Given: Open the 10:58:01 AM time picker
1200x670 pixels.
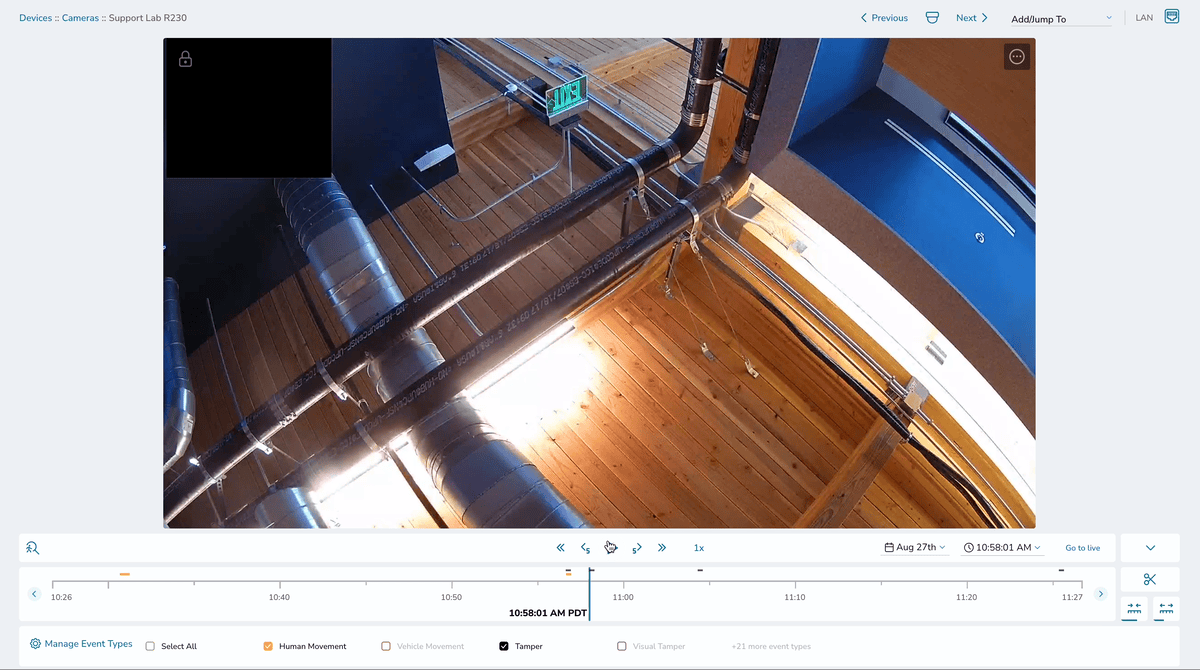Looking at the screenshot, I should [1003, 548].
